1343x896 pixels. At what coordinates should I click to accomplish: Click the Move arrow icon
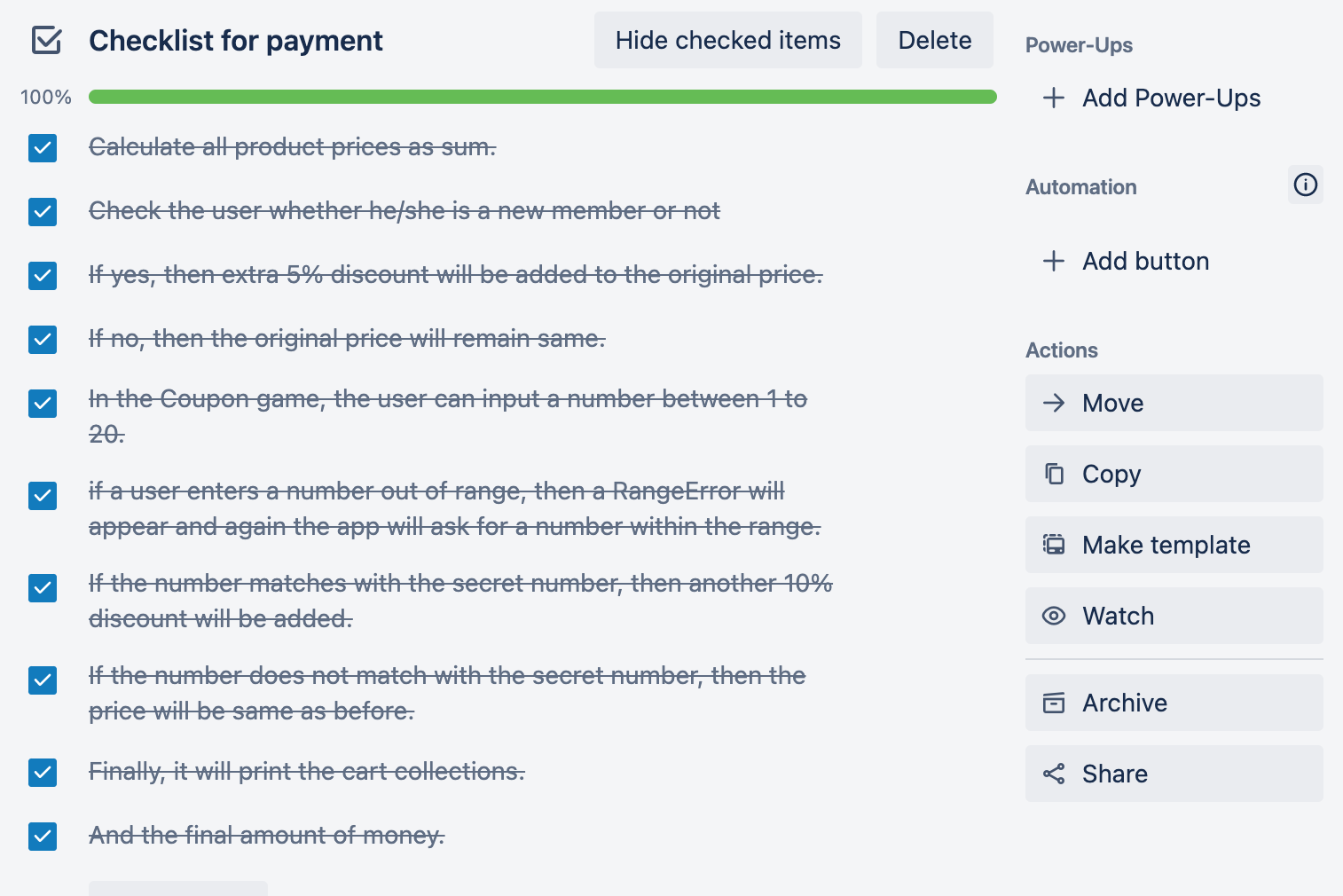point(1054,403)
